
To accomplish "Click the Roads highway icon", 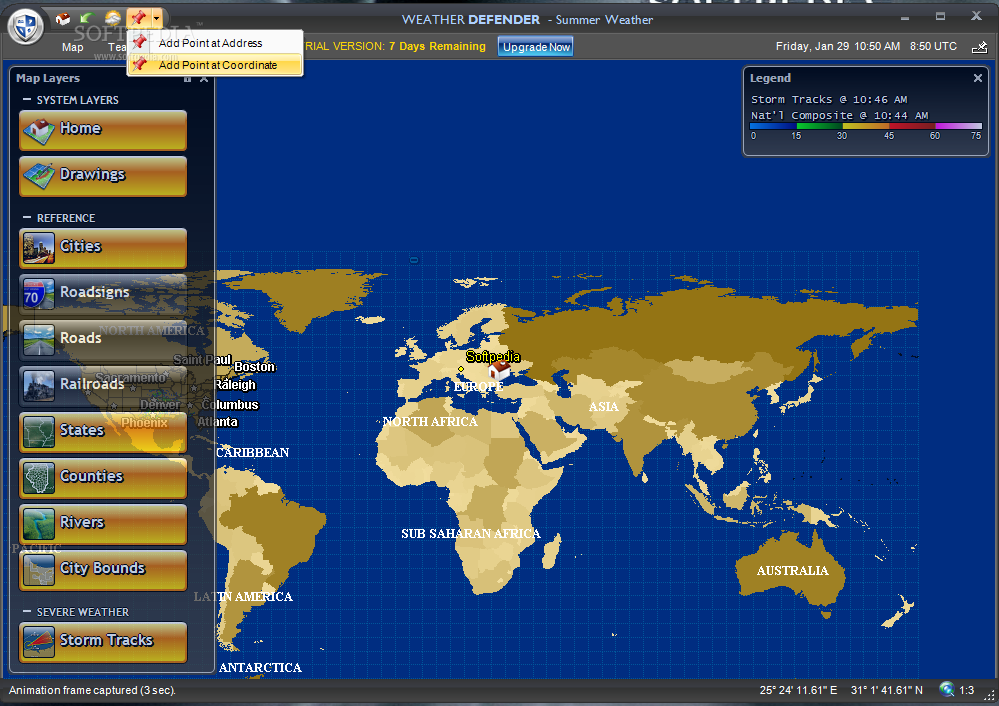I will 39,340.
